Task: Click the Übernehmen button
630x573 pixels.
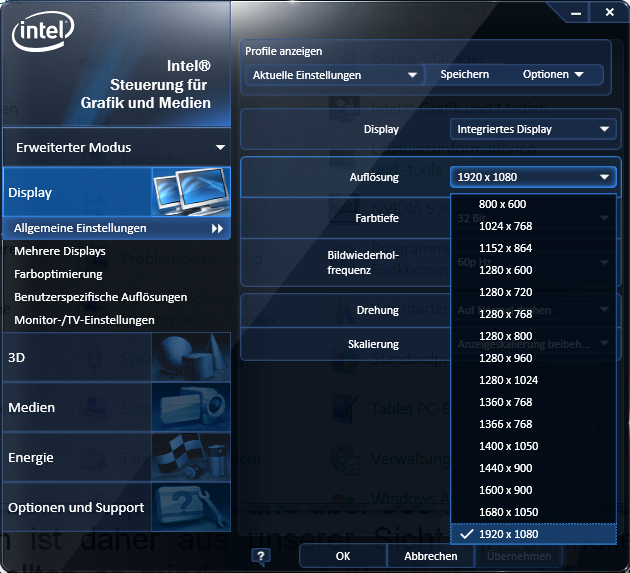Action: (519, 556)
